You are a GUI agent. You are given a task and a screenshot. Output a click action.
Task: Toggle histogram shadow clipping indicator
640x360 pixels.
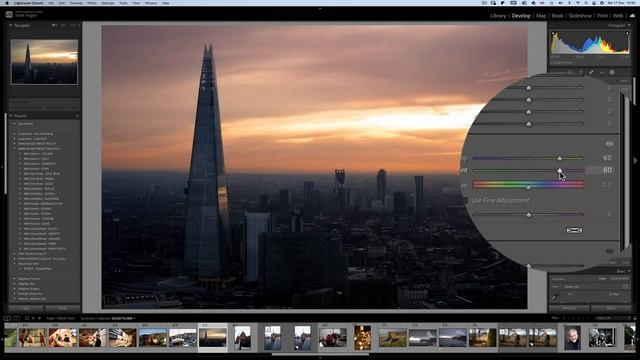click(553, 34)
